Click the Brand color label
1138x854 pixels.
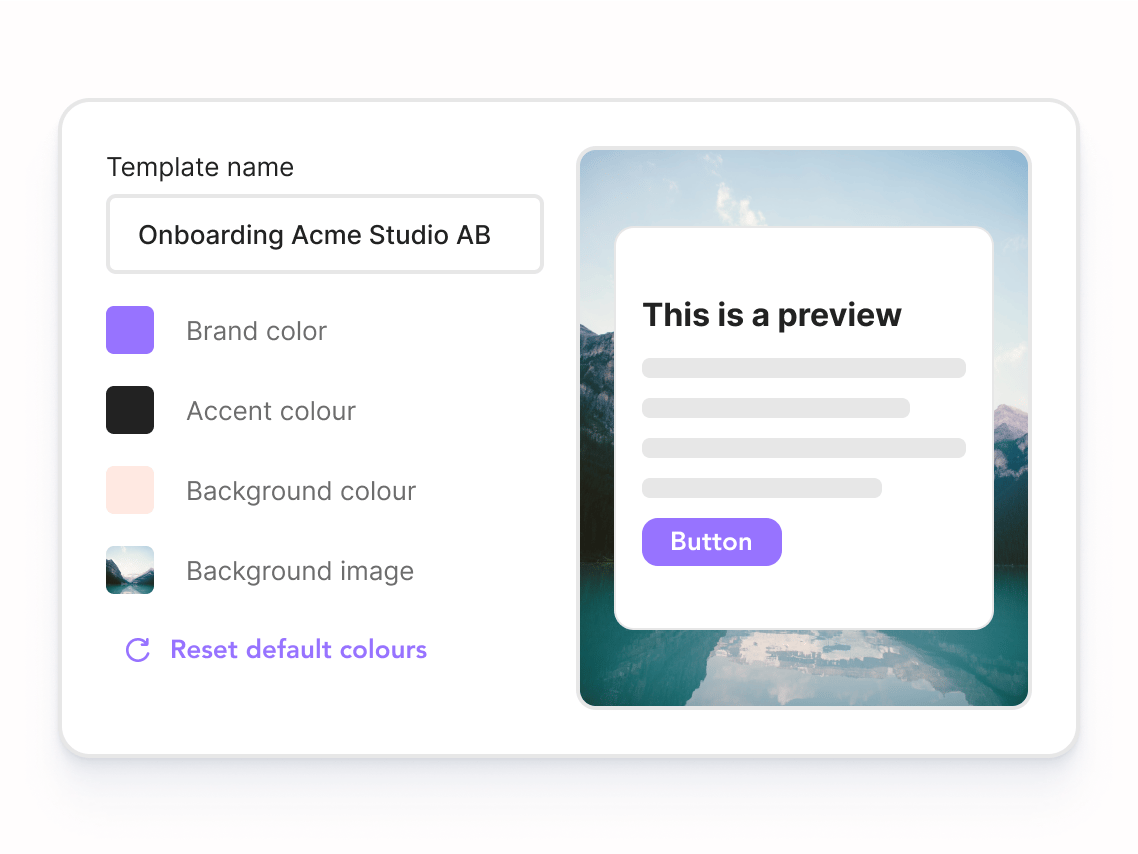coord(256,331)
